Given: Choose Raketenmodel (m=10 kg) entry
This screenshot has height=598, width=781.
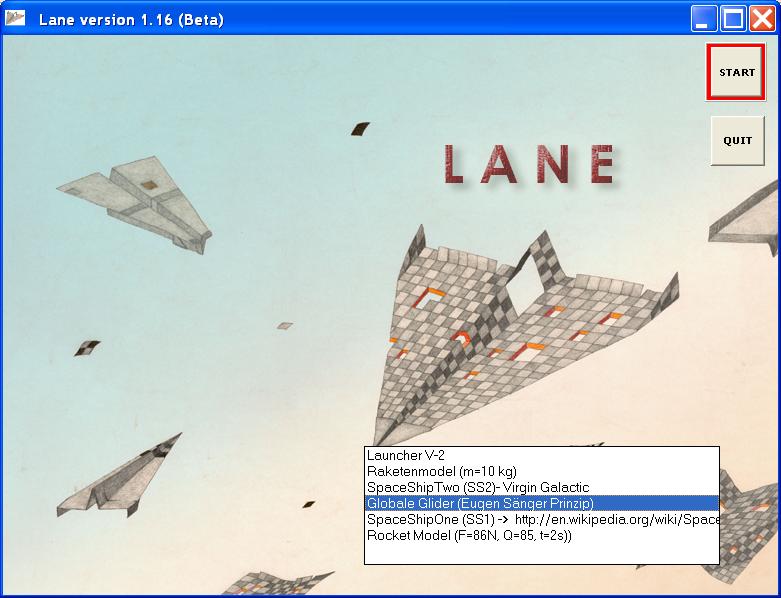Looking at the screenshot, I should (x=441, y=471).
